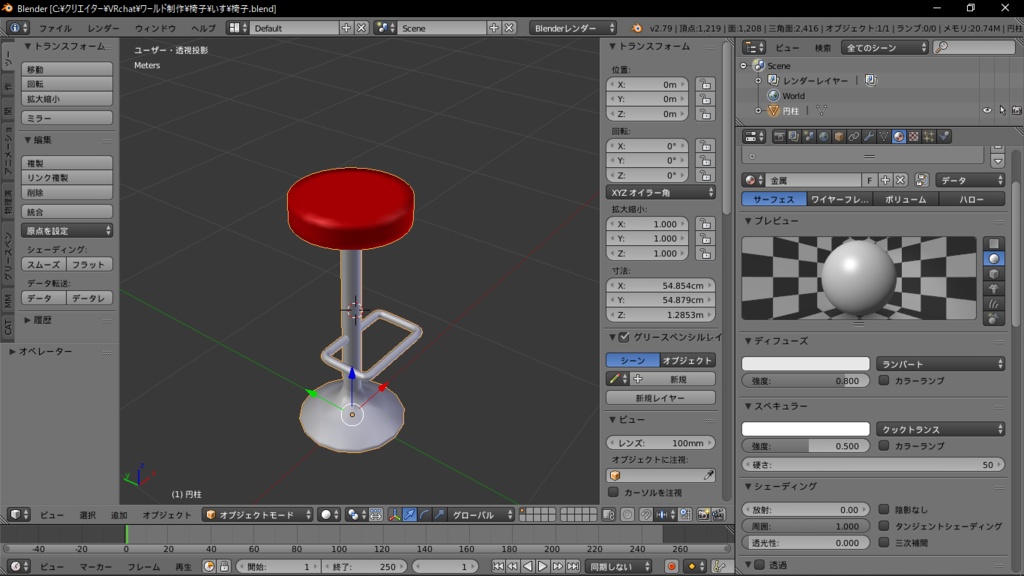The width and height of the screenshot is (1024, 576).
Task: Open the Texture properties checker tab
Action: pos(914,136)
